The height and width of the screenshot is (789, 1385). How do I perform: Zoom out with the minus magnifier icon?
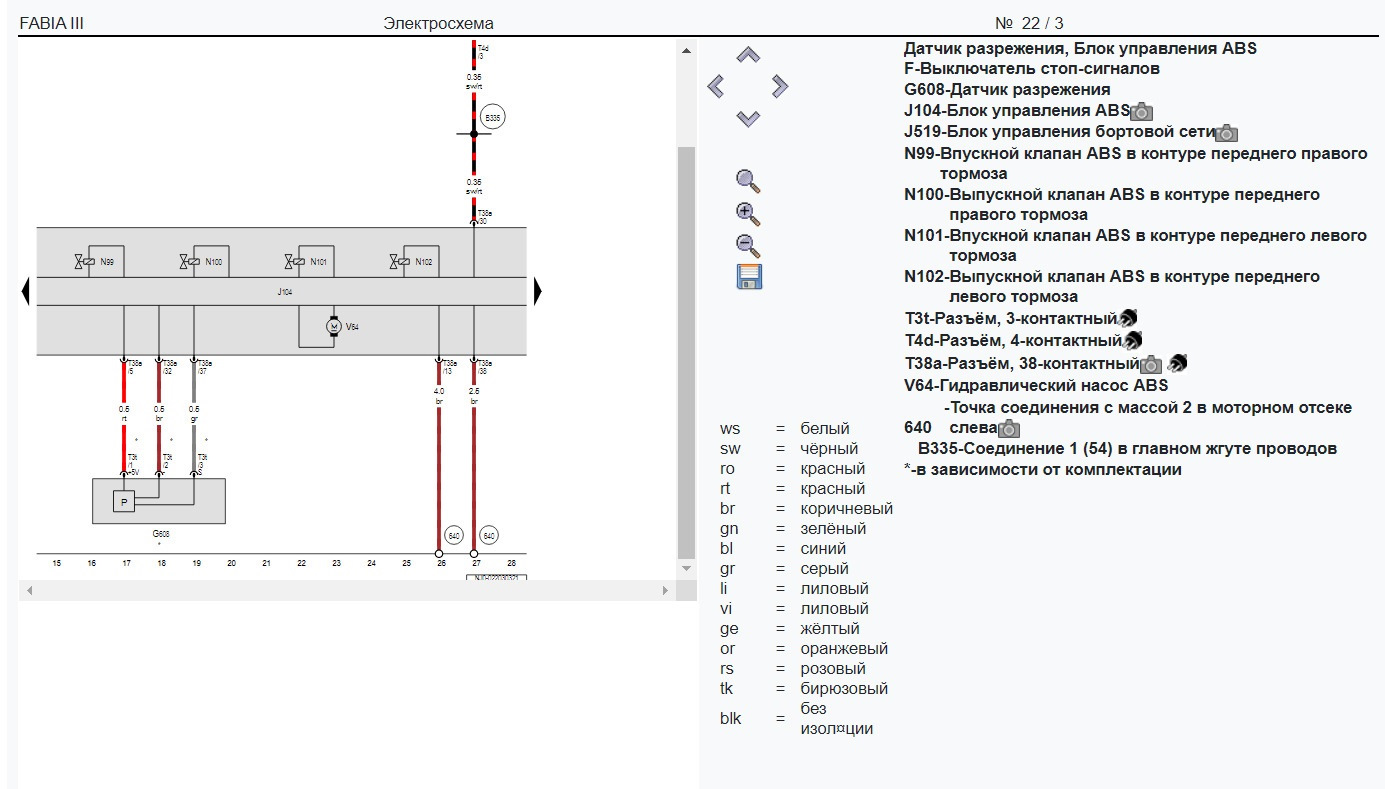point(749,244)
